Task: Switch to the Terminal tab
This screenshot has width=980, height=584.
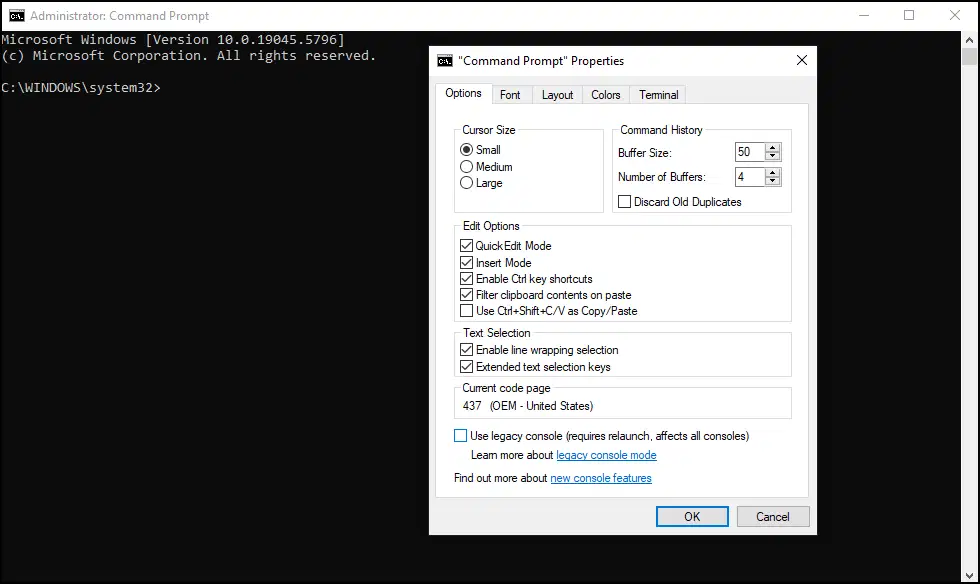Action: coord(659,95)
